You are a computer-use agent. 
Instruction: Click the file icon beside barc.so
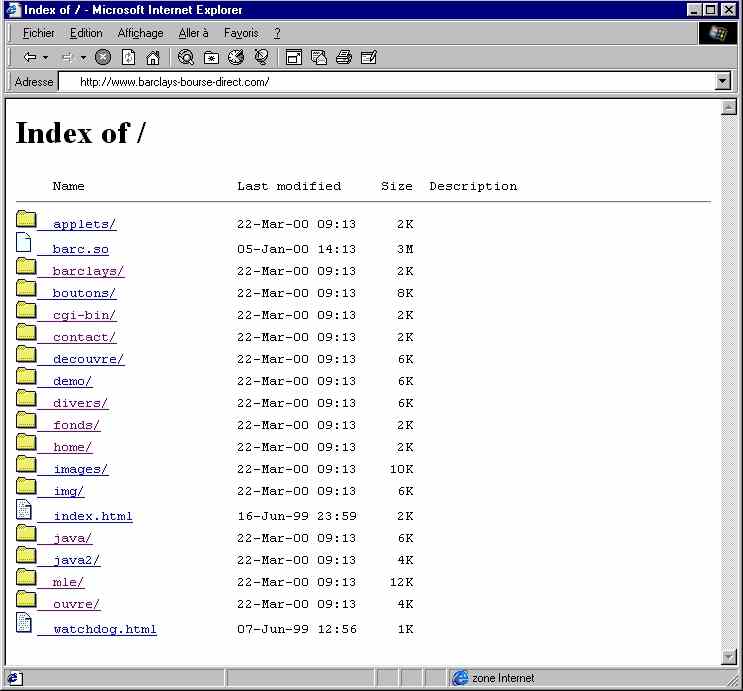click(24, 242)
